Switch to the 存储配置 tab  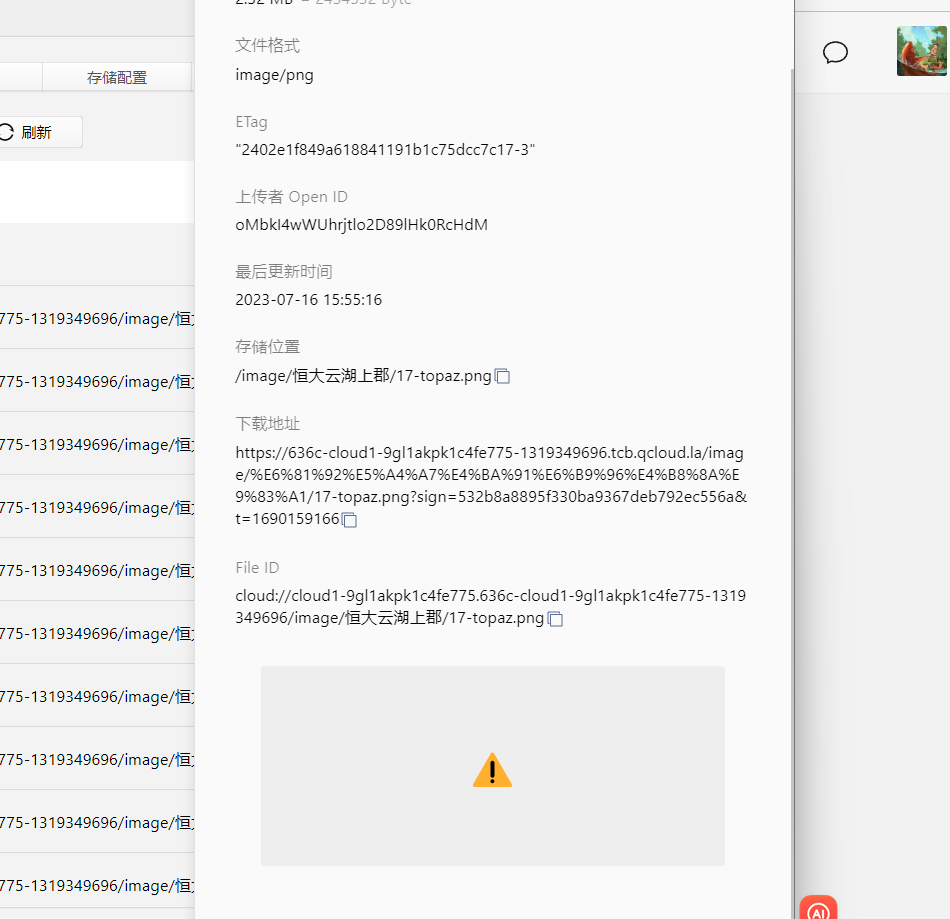(117, 78)
